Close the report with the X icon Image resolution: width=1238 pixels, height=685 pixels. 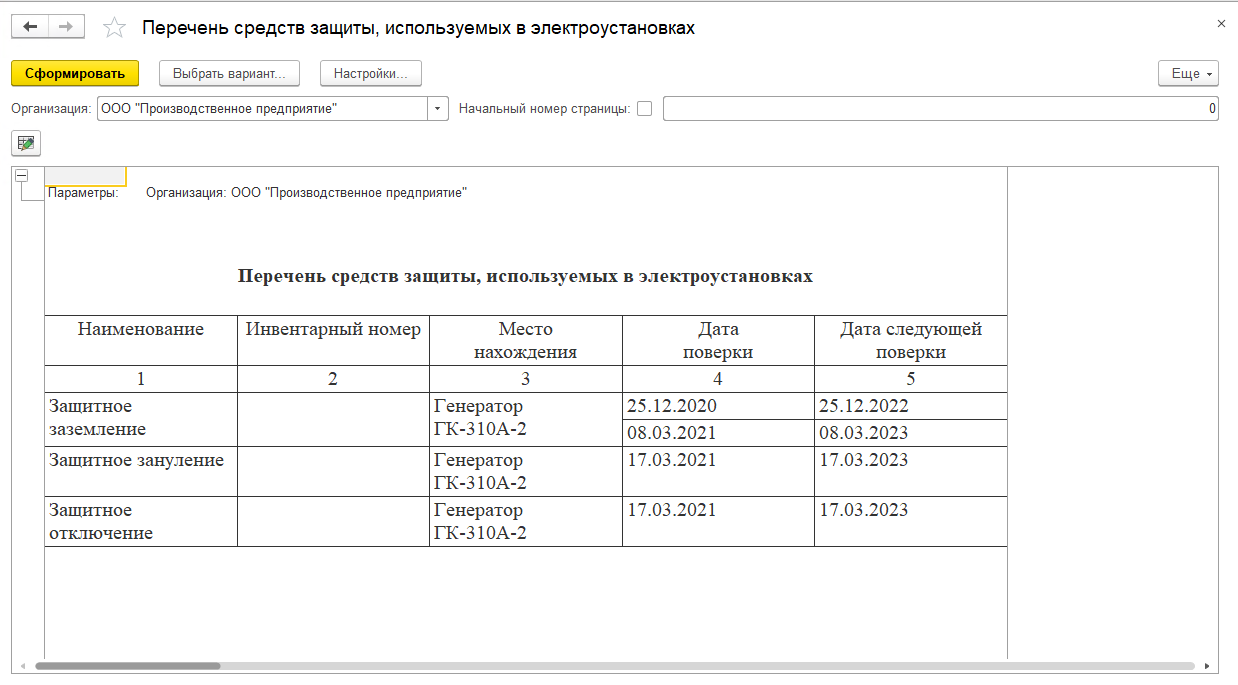pos(1221,23)
